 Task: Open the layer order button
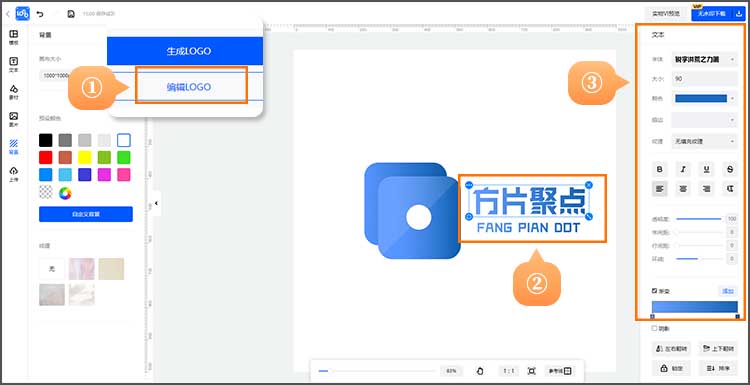click(717, 368)
